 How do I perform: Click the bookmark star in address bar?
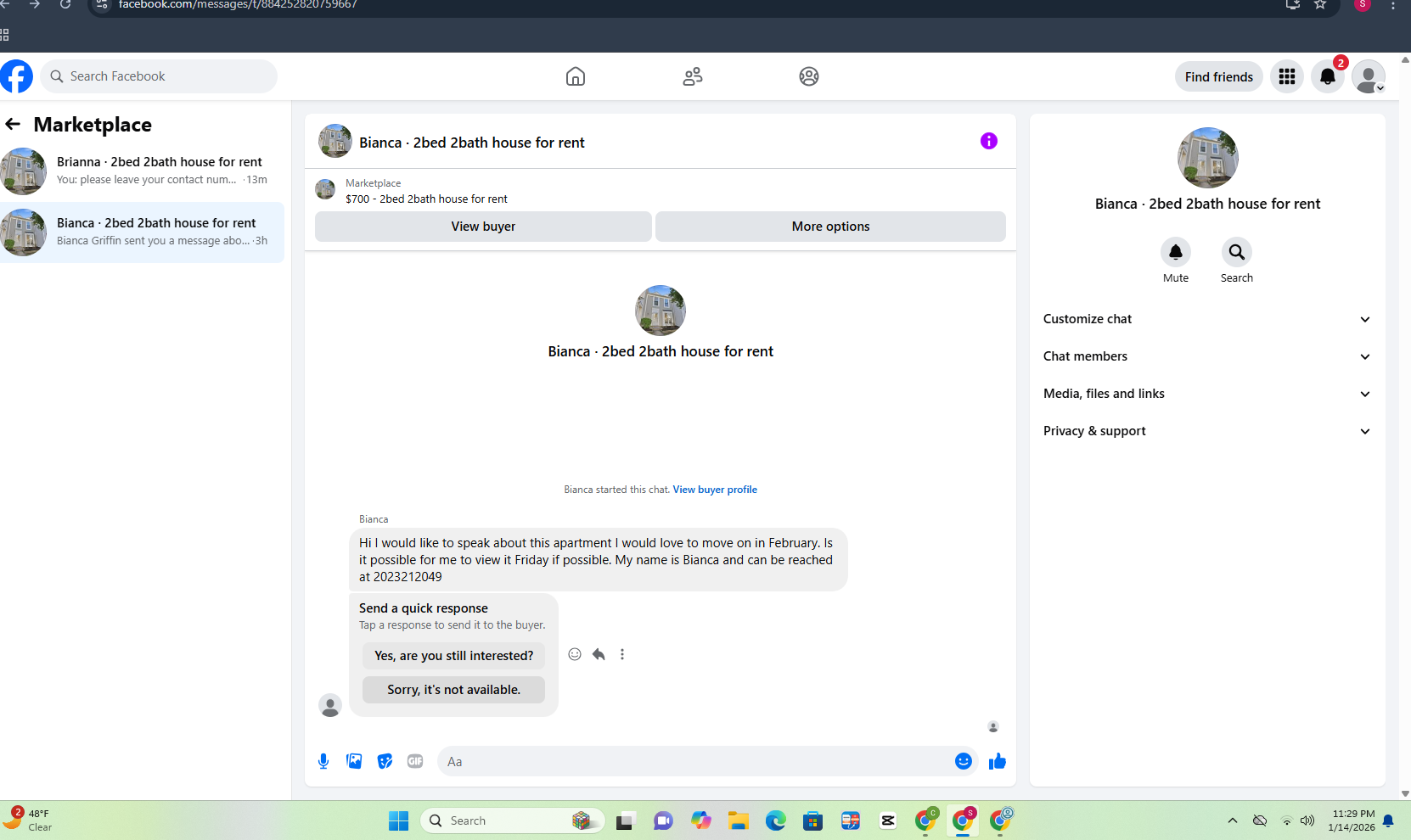click(x=1320, y=4)
